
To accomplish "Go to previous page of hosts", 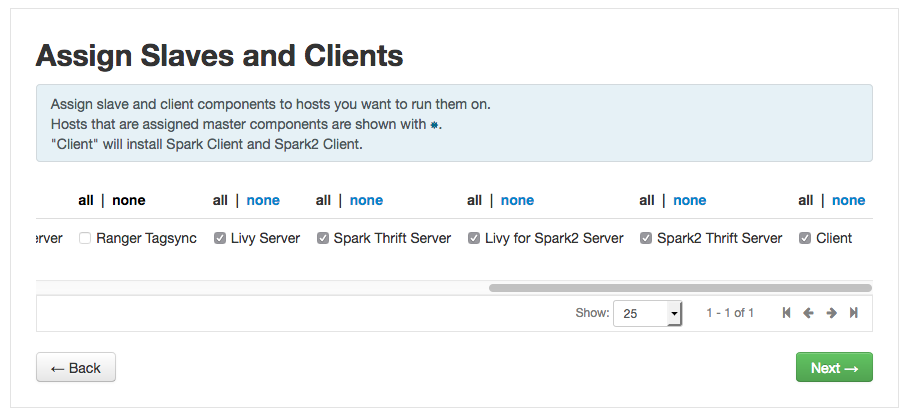I will click(x=809, y=313).
